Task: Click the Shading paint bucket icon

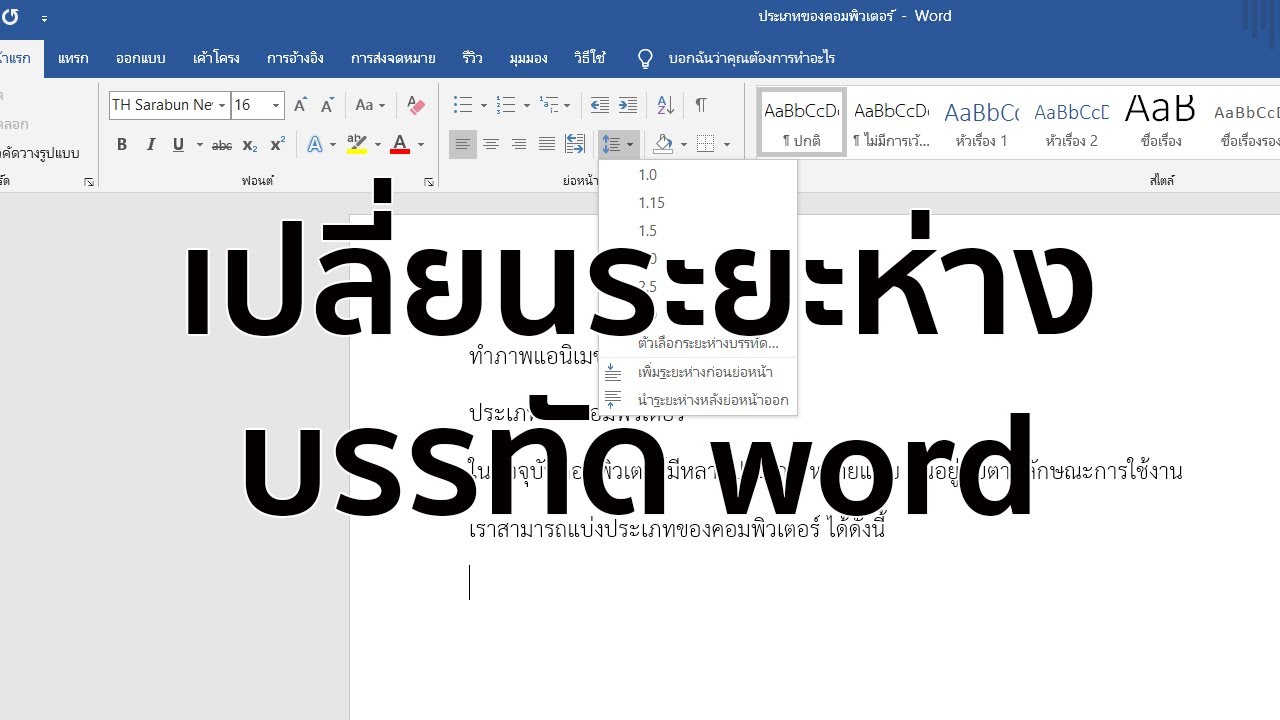Action: (662, 145)
